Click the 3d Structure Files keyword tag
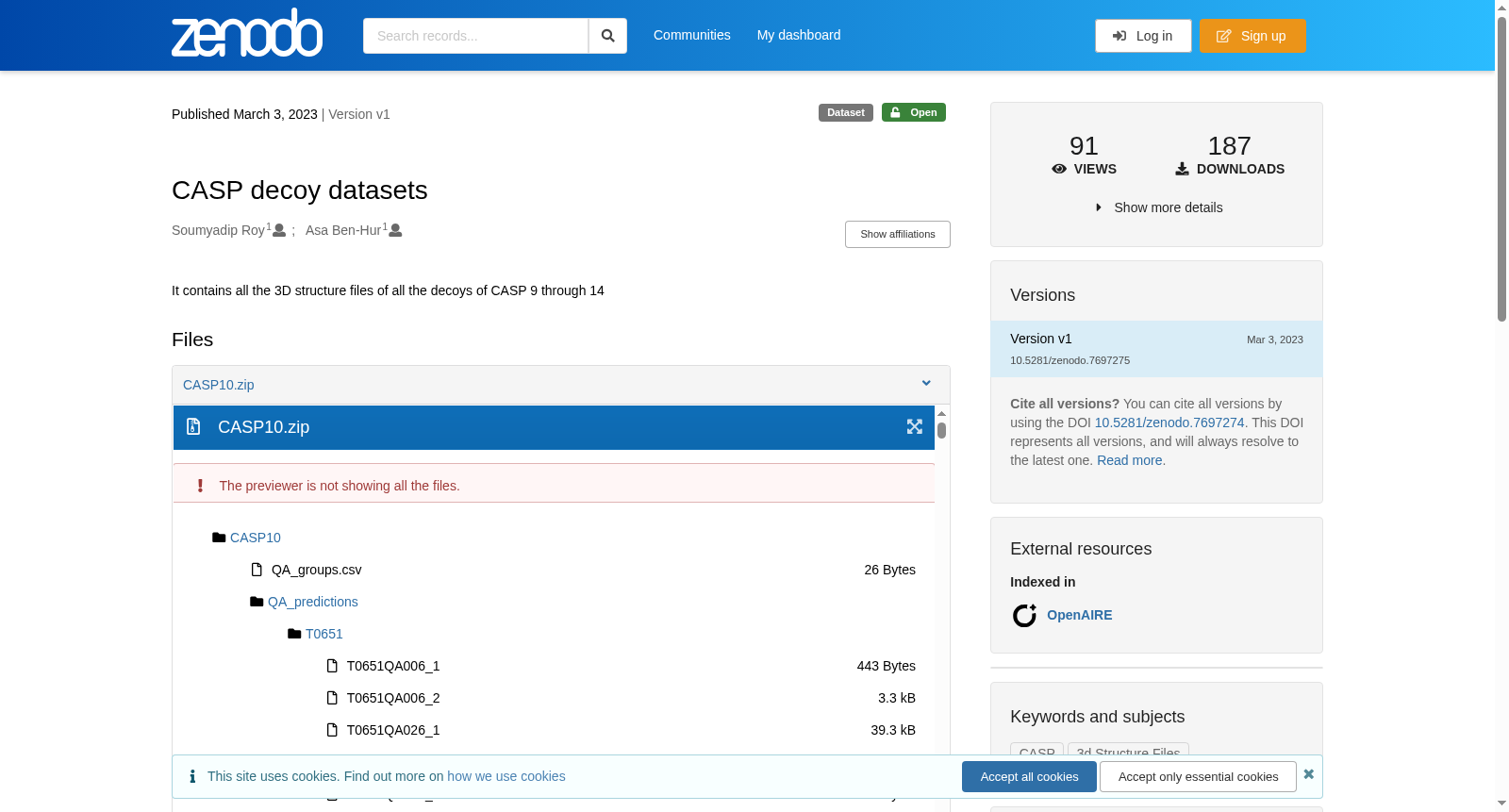 (x=1128, y=751)
